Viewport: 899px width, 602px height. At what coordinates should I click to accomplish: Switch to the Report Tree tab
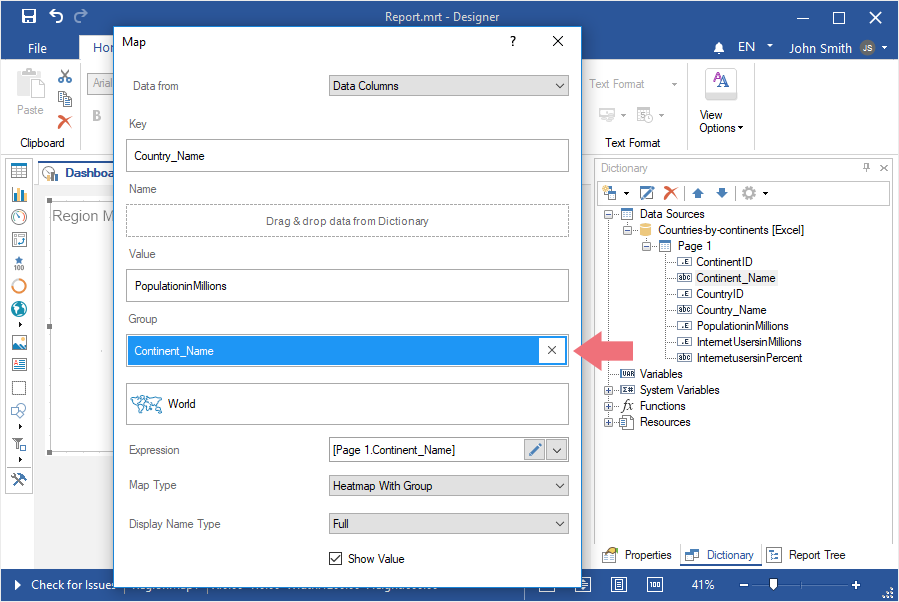[x=808, y=555]
